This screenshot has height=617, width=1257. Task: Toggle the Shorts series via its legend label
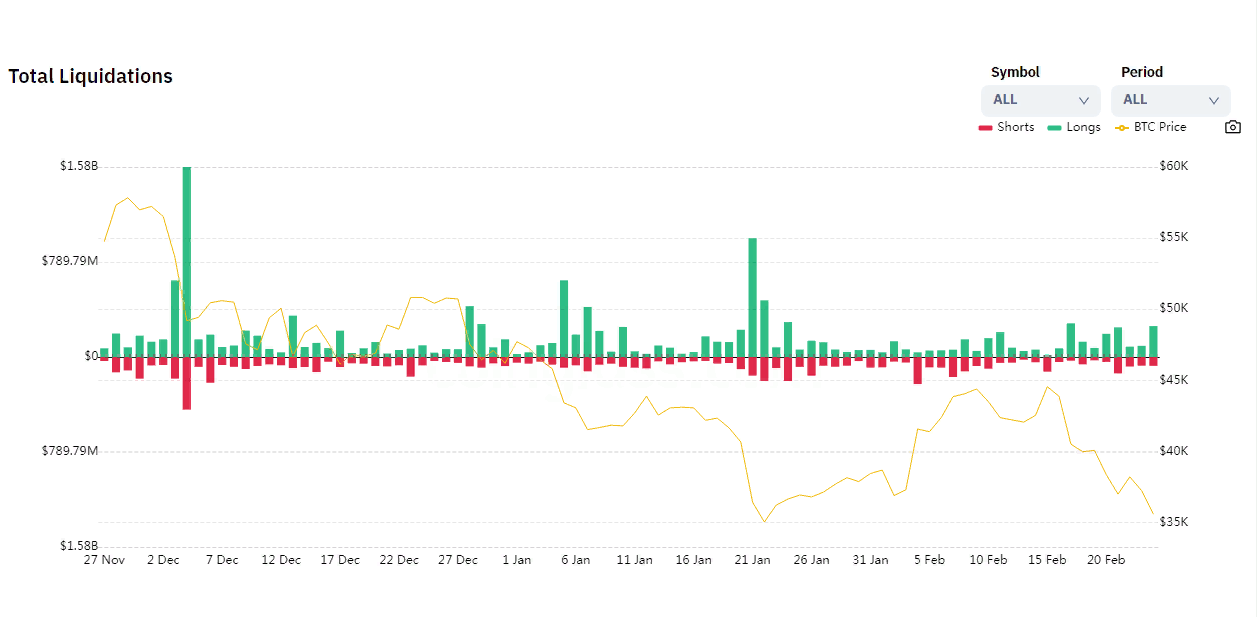click(1015, 127)
